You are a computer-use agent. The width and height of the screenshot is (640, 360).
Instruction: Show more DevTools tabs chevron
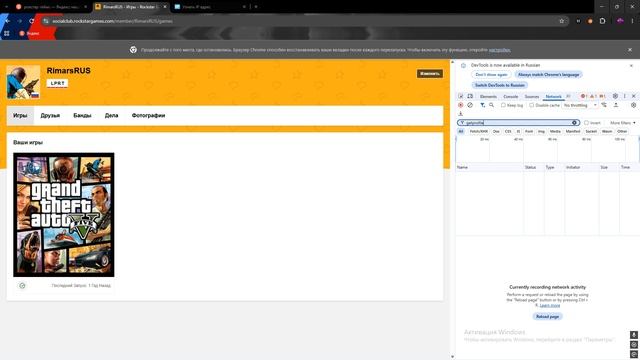click(569, 96)
